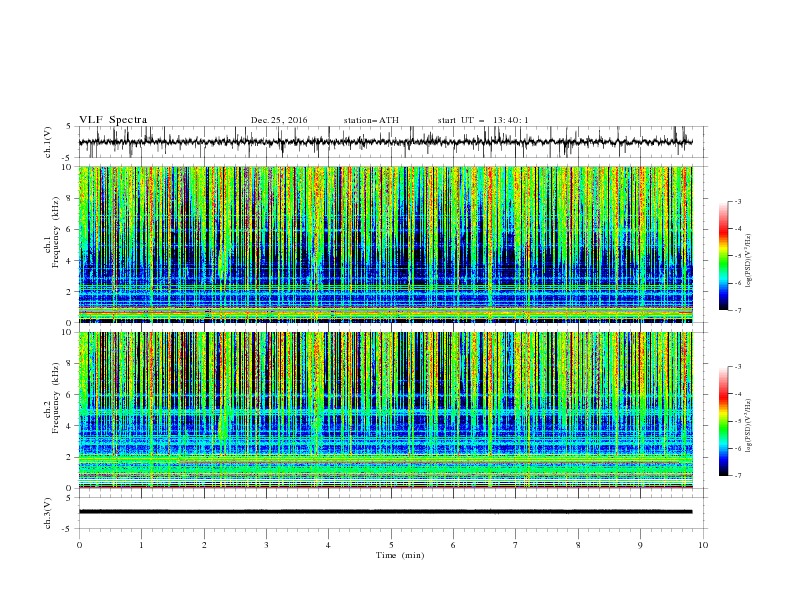Image resolution: width=792 pixels, height=612 pixels.
Task: Click time axis tick label '3'
Action: coord(266,545)
